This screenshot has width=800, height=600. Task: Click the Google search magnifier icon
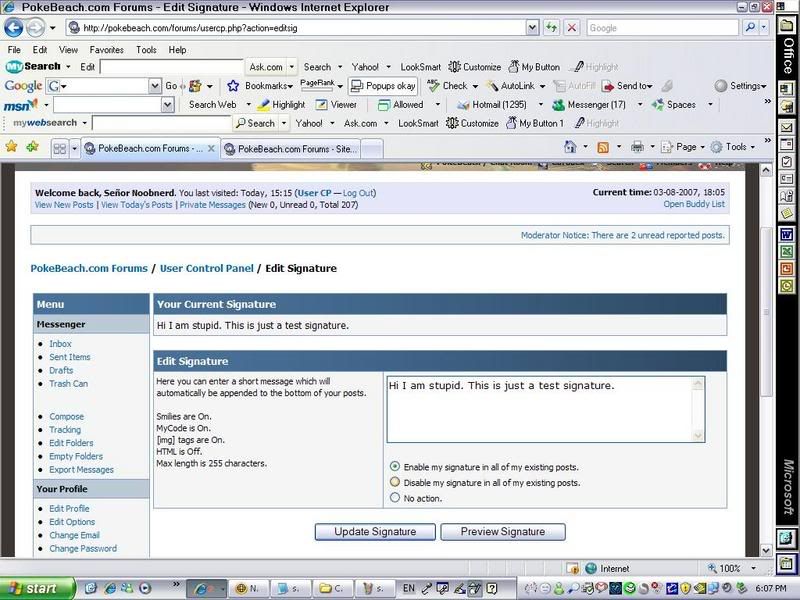tap(750, 28)
